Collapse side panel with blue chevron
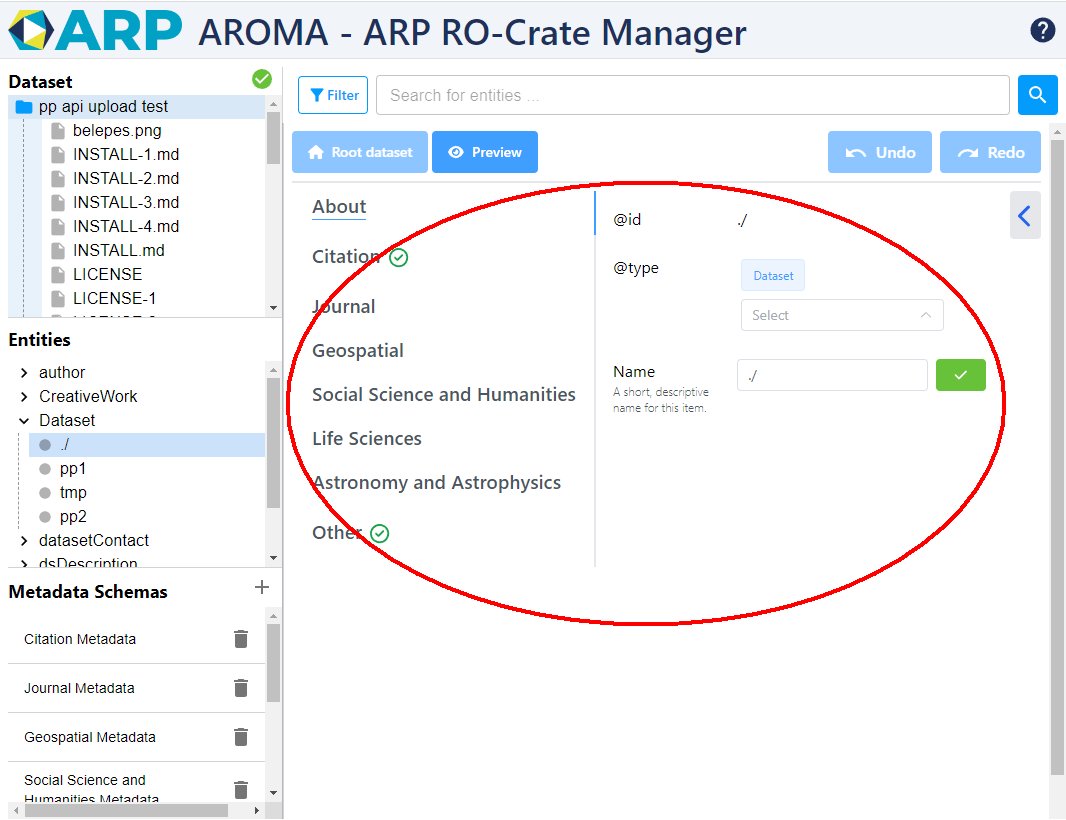The height and width of the screenshot is (820, 1066). [1025, 216]
